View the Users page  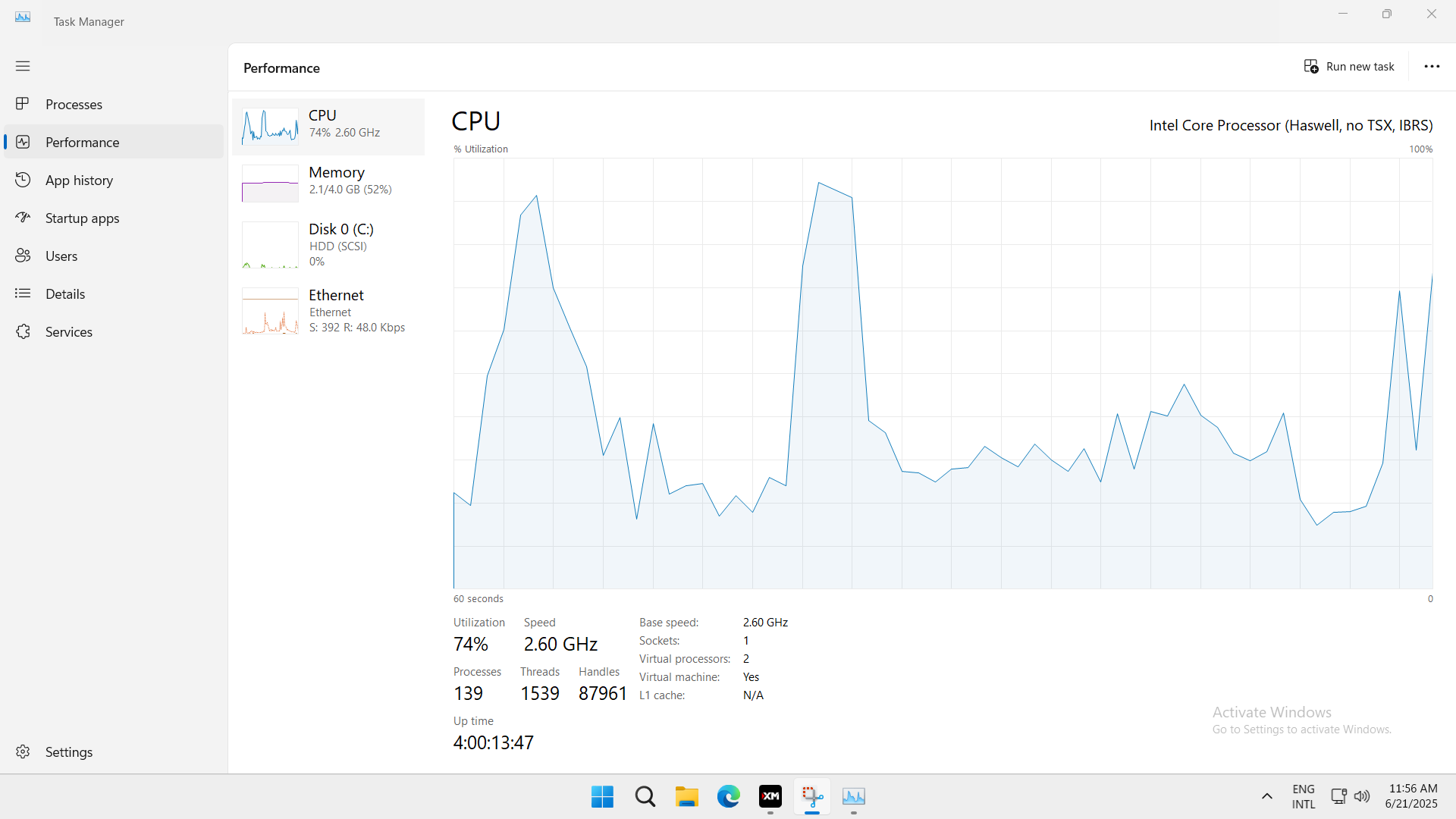[61, 256]
